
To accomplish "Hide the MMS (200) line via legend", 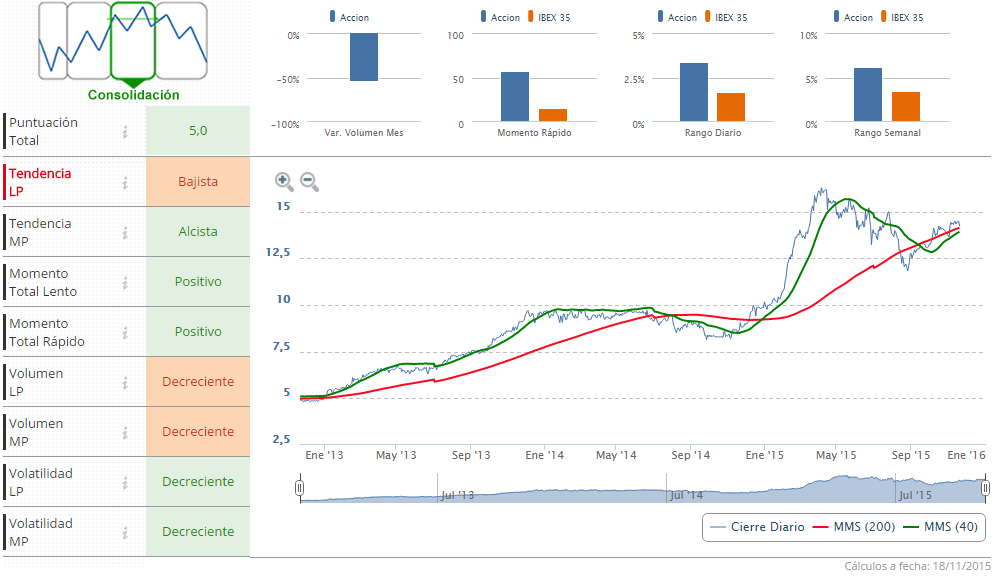I will click(x=846, y=527).
